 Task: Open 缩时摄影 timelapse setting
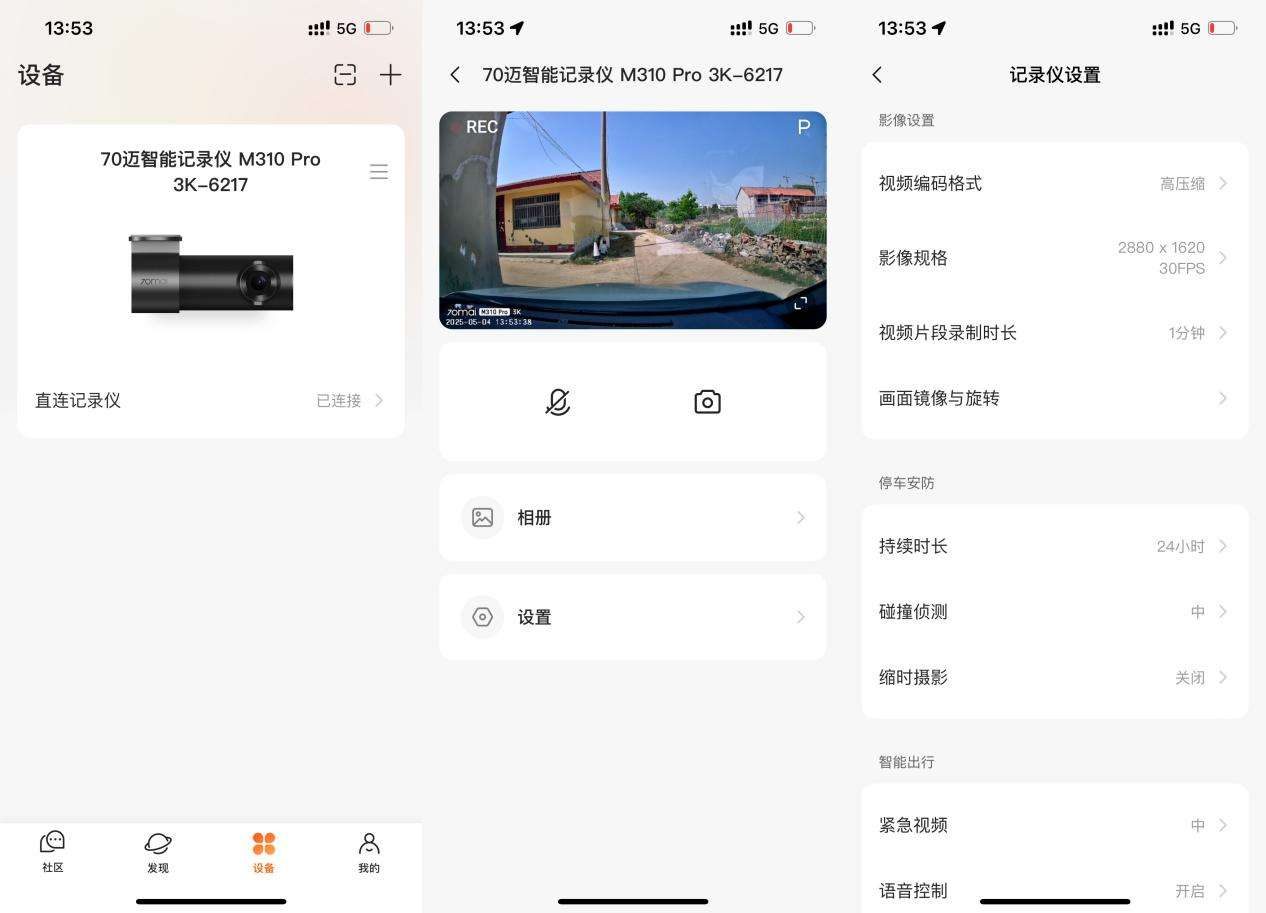point(1055,677)
